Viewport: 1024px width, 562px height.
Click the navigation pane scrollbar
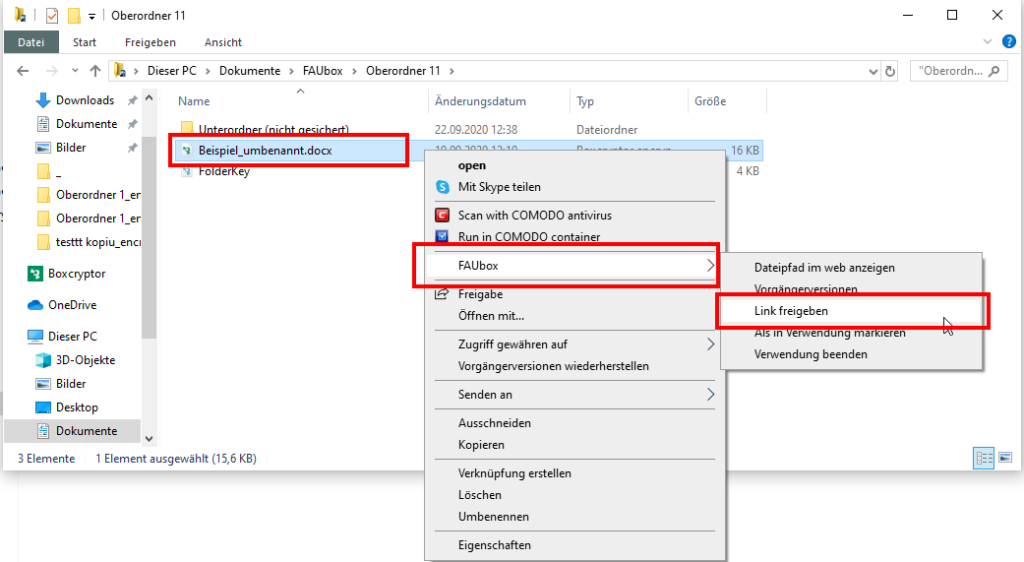tap(149, 250)
